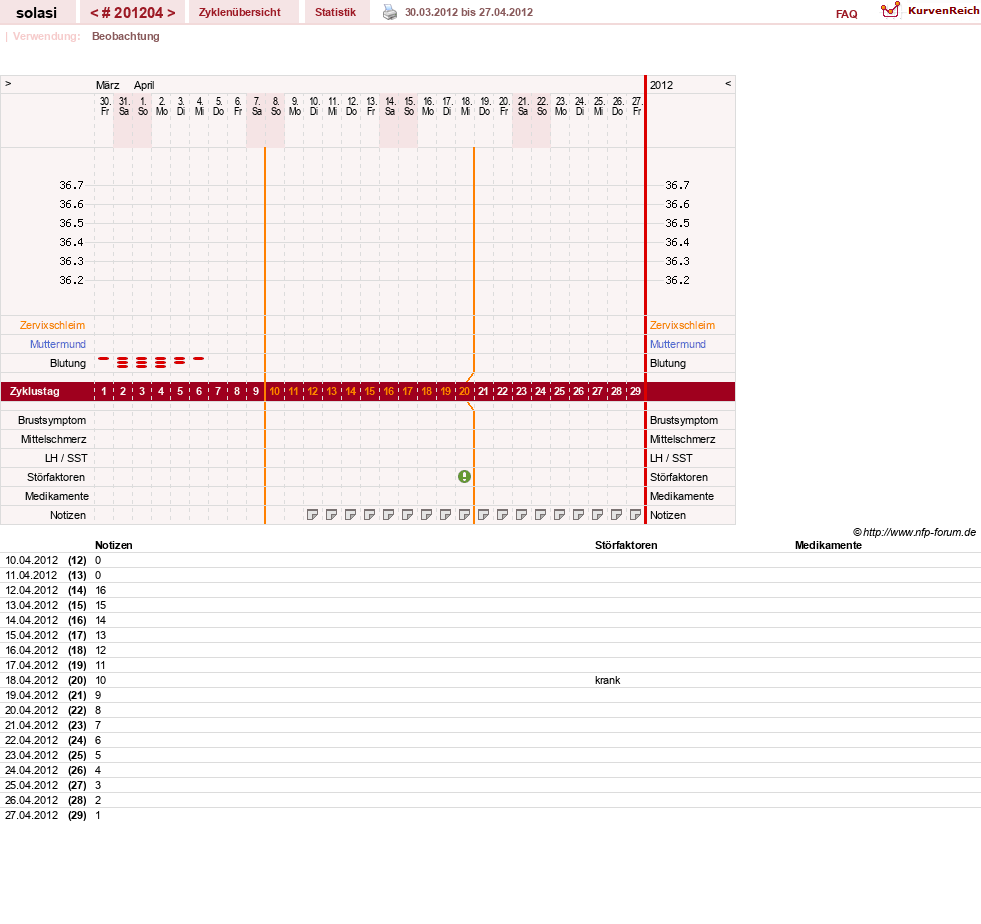Open note icon for 12. Do (cycle day 14)

click(350, 515)
